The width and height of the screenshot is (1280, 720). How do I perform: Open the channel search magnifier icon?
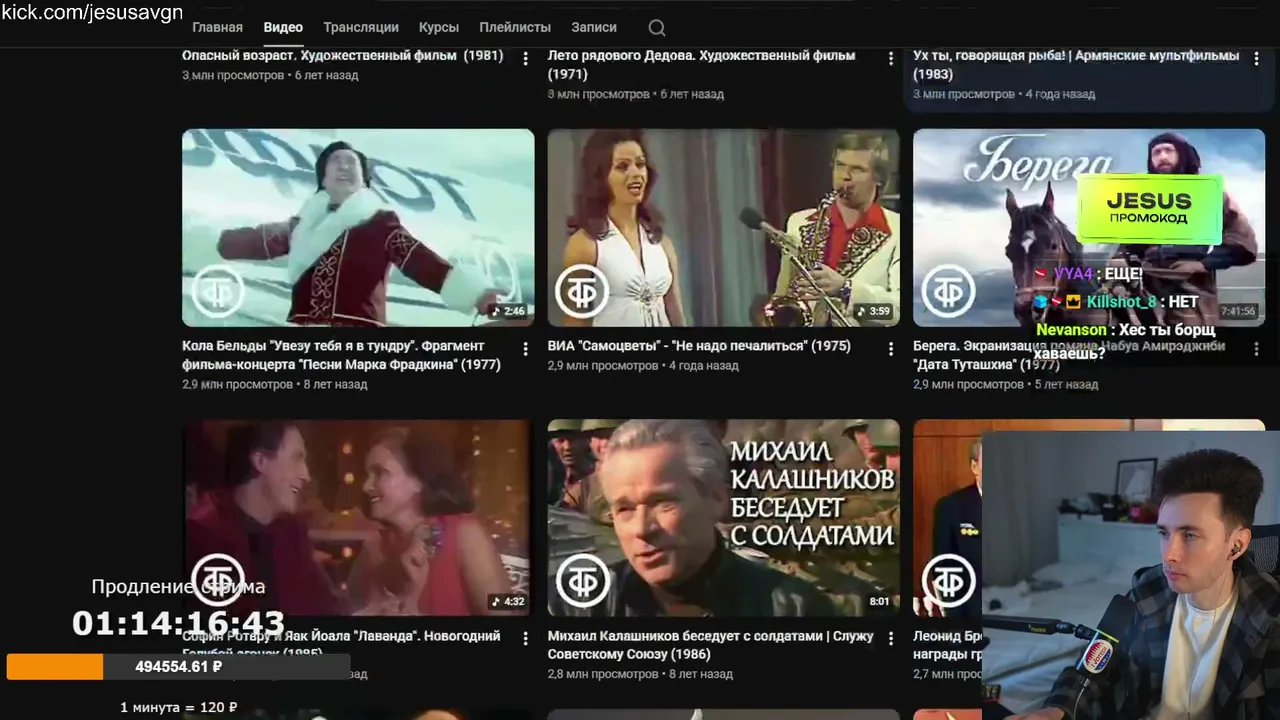(656, 27)
